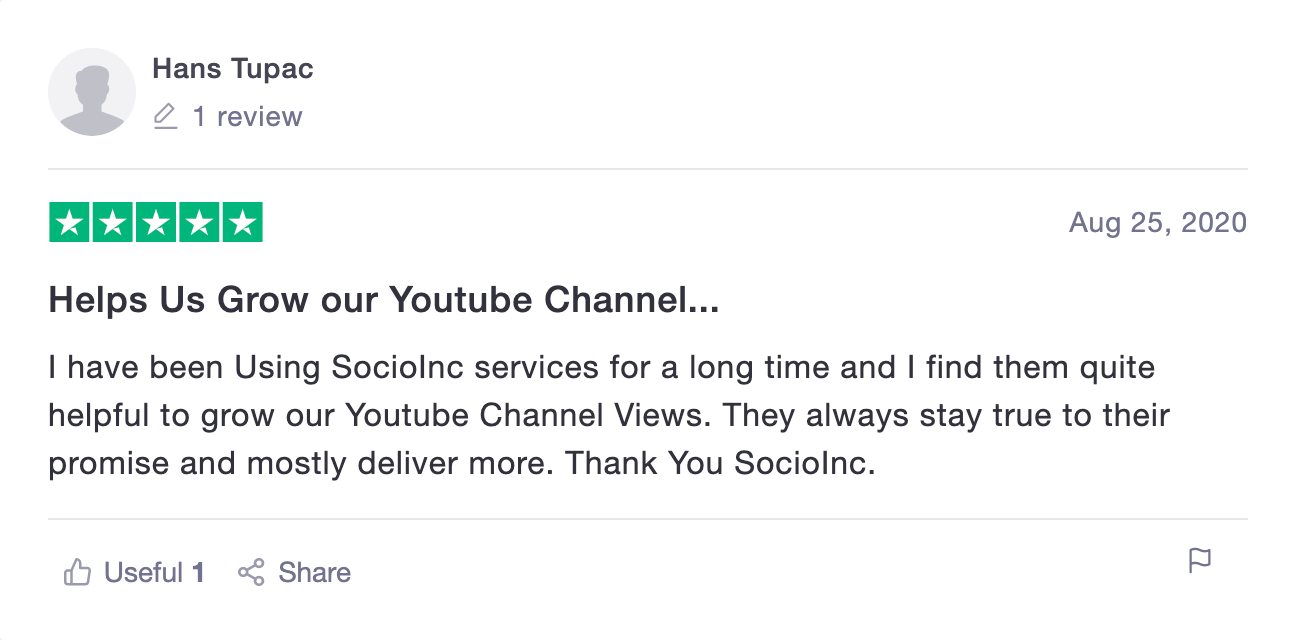Image resolution: width=1294 pixels, height=640 pixels.
Task: Click the second green rating star
Action: point(113,222)
